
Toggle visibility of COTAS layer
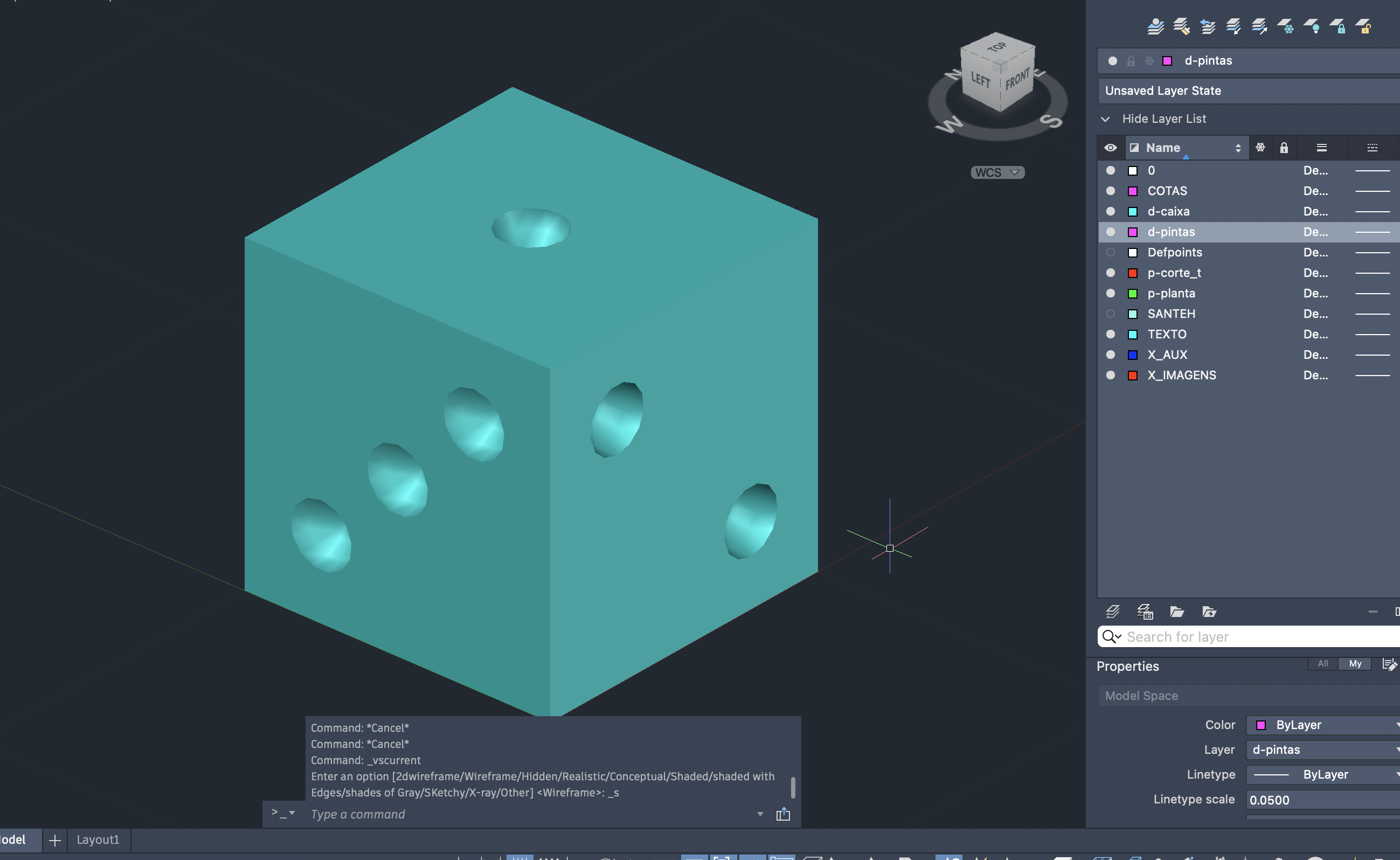(1110, 191)
